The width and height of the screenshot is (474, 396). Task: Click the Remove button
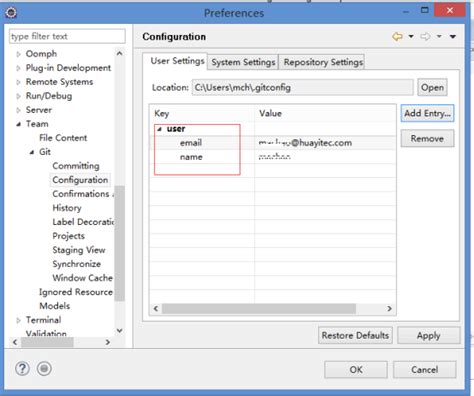pos(427,138)
